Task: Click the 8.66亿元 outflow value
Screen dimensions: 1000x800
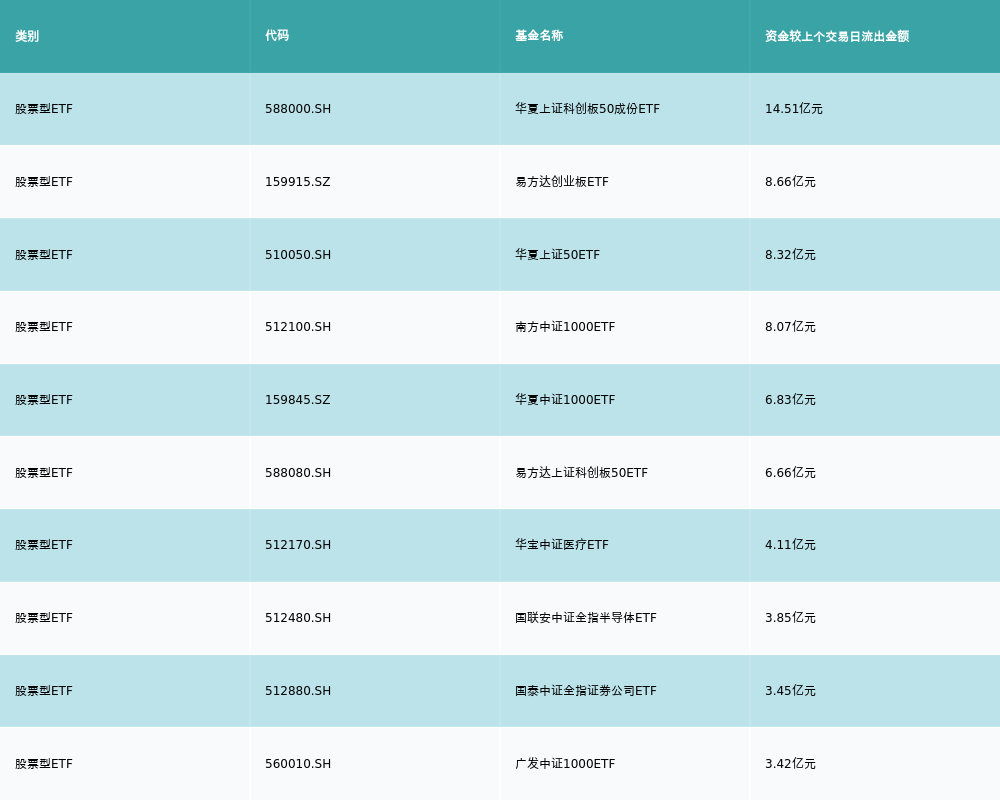Action: (790, 182)
